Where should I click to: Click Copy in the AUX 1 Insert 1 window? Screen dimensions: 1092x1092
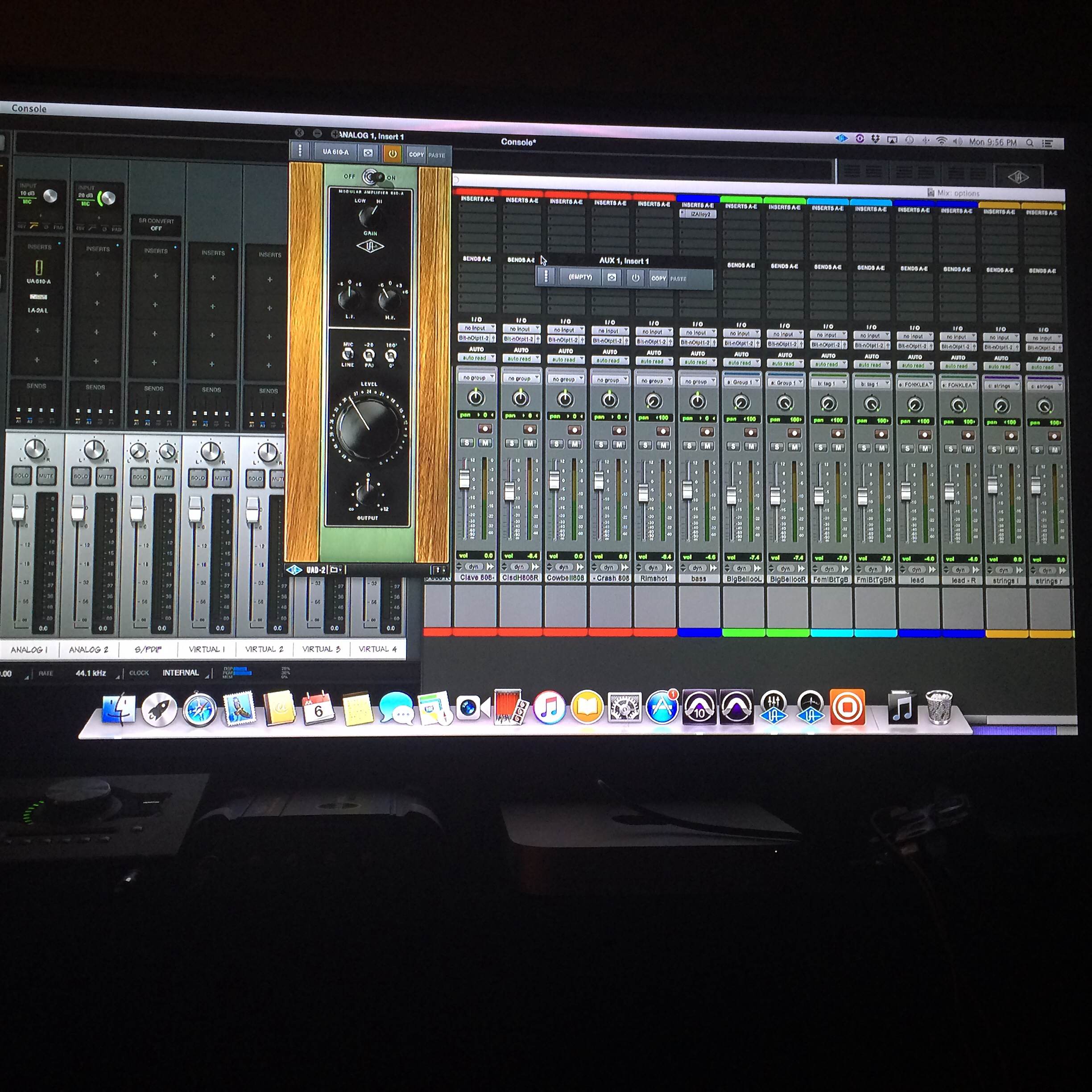[x=658, y=278]
